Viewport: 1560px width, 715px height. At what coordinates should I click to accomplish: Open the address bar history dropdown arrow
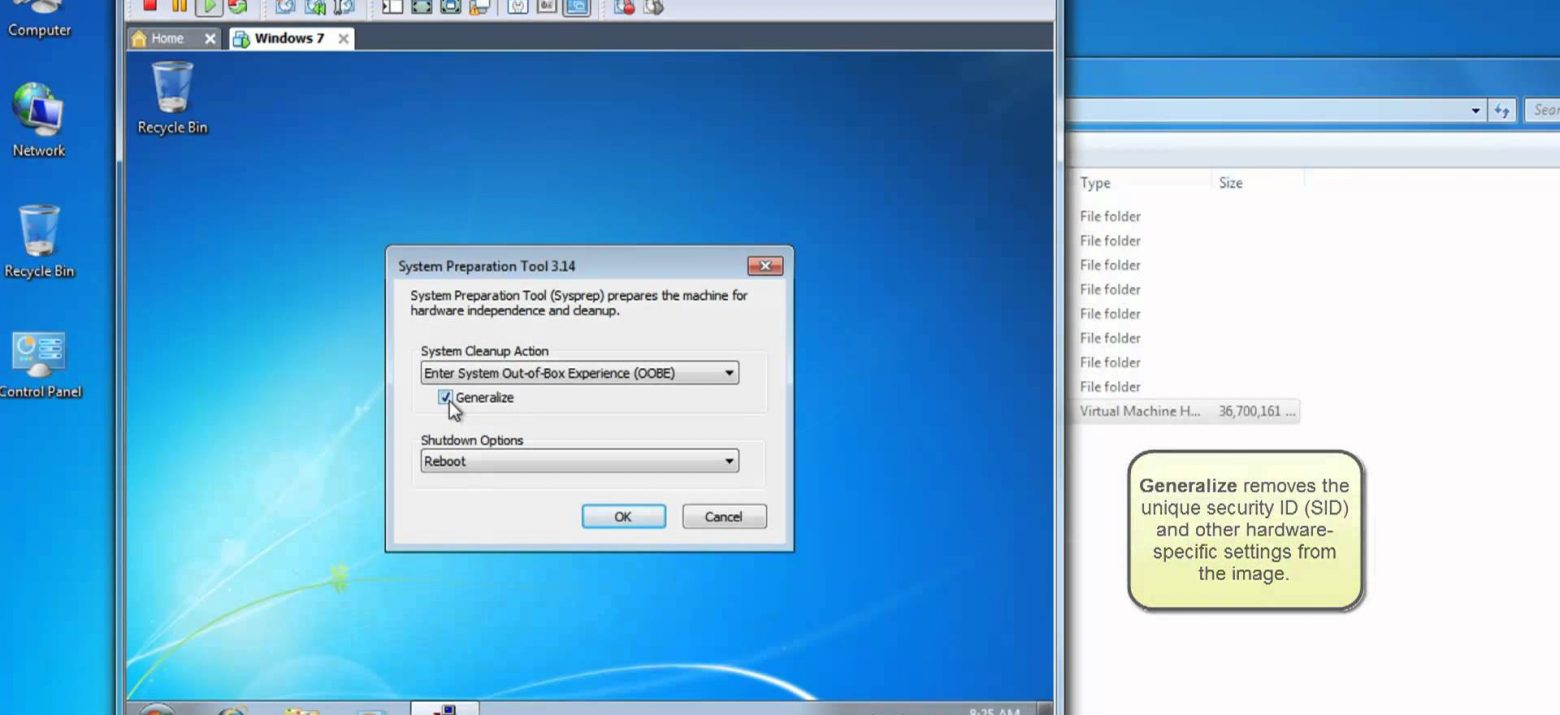coord(1476,111)
